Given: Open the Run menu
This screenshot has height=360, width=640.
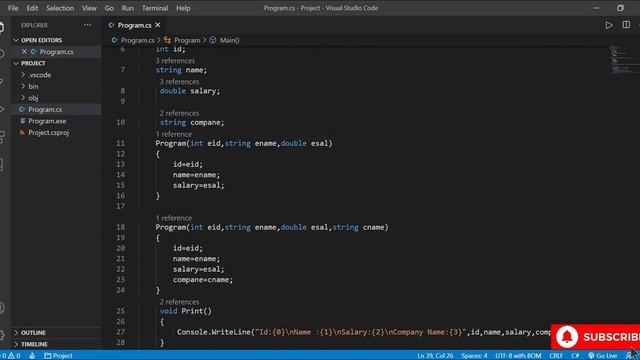Looking at the screenshot, I should coord(128,8).
